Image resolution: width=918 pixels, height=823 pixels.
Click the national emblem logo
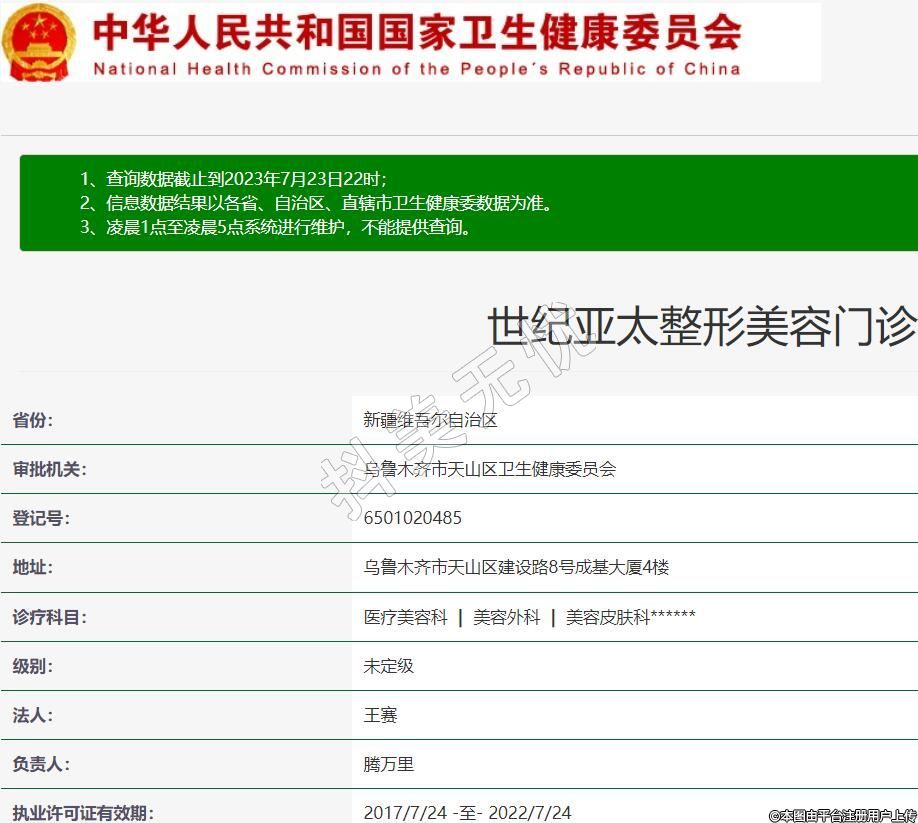coord(39,41)
